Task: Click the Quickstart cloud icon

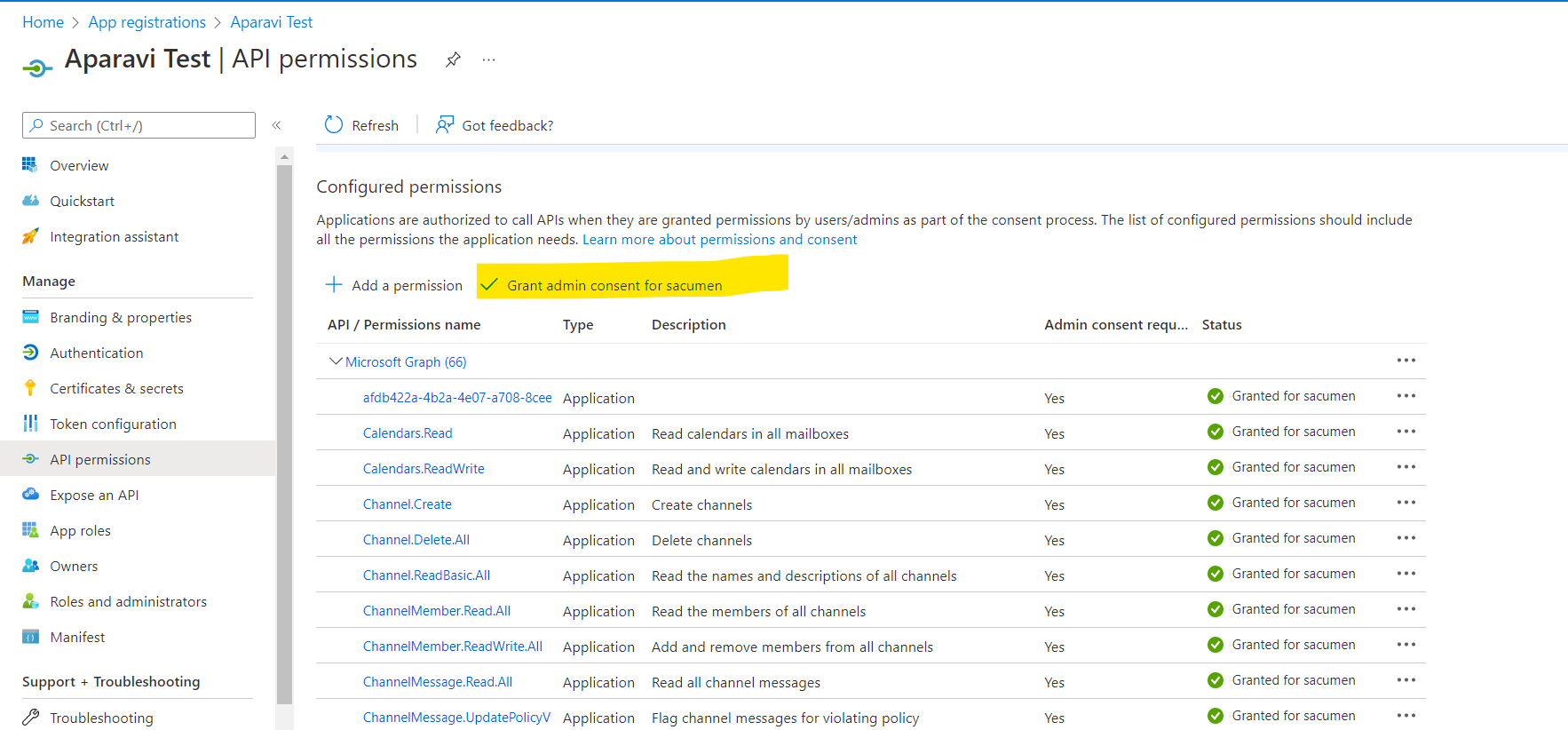Action: point(30,200)
